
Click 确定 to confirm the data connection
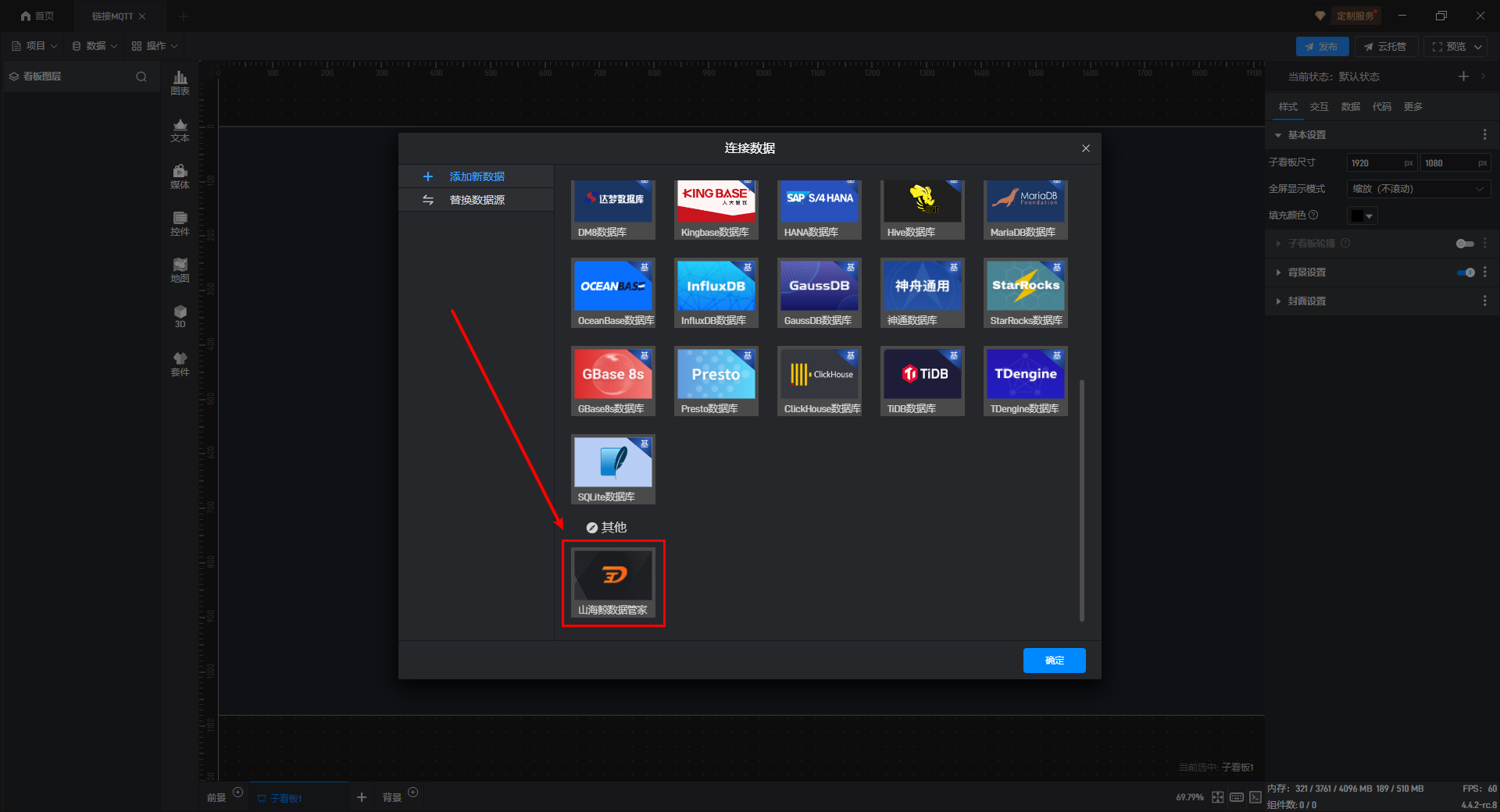pyautogui.click(x=1055, y=661)
